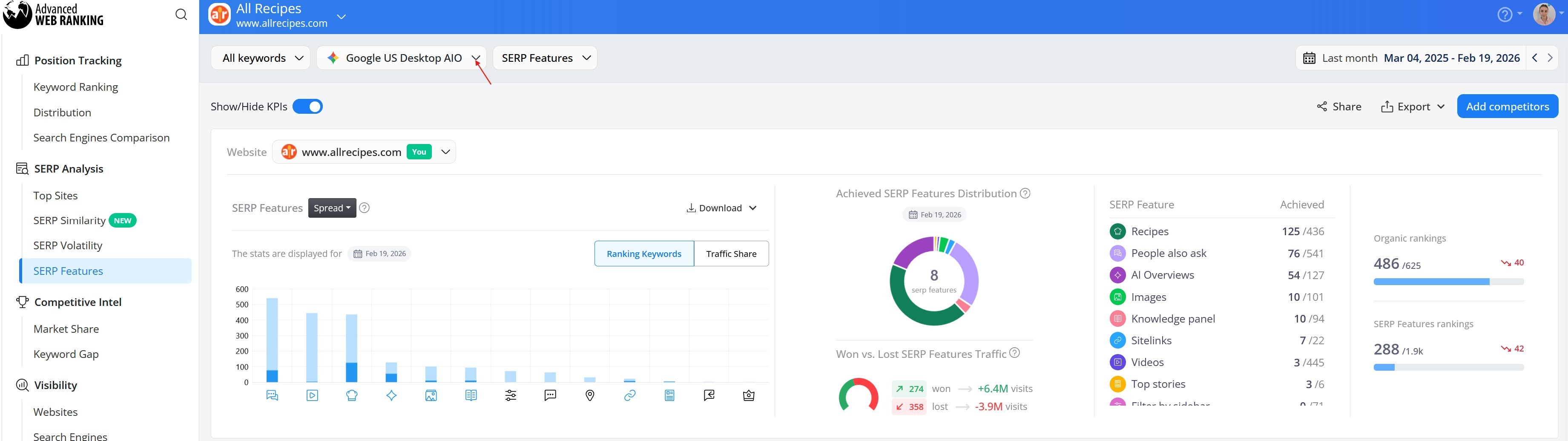Screen dimensions: 1568x441
Task: Open the All keywords dropdown
Action: tap(261, 58)
